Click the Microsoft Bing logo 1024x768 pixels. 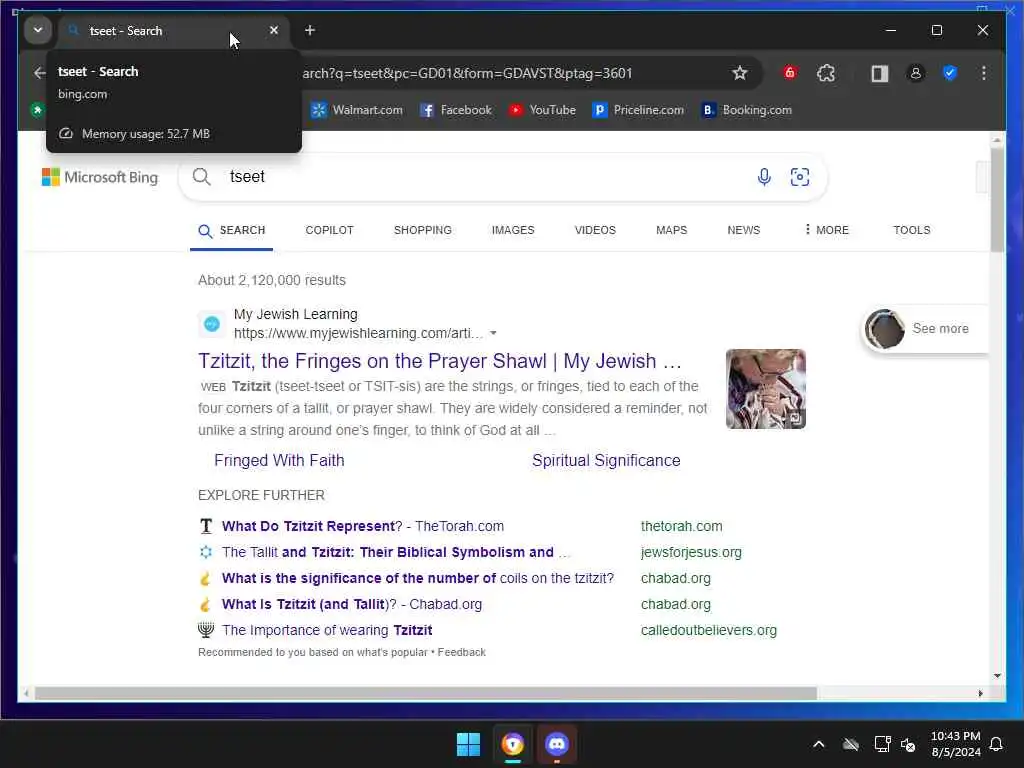[100, 177]
